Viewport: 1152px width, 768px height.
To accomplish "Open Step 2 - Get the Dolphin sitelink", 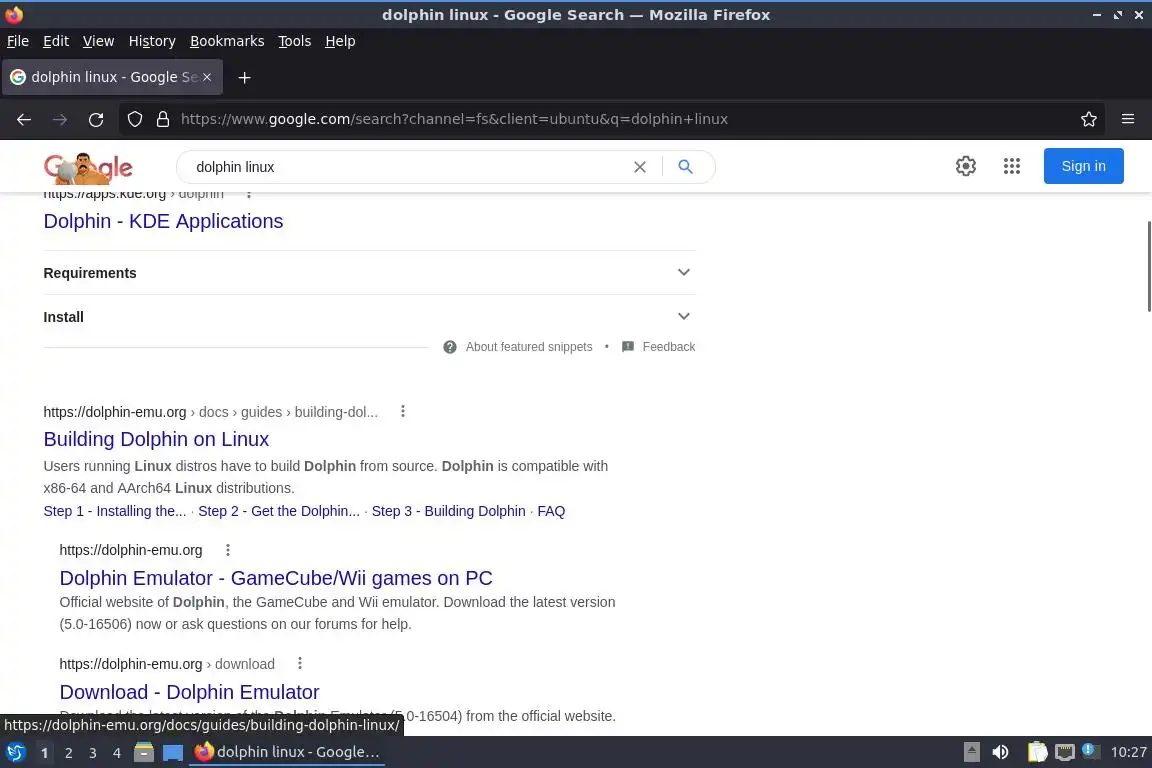I will [279, 511].
